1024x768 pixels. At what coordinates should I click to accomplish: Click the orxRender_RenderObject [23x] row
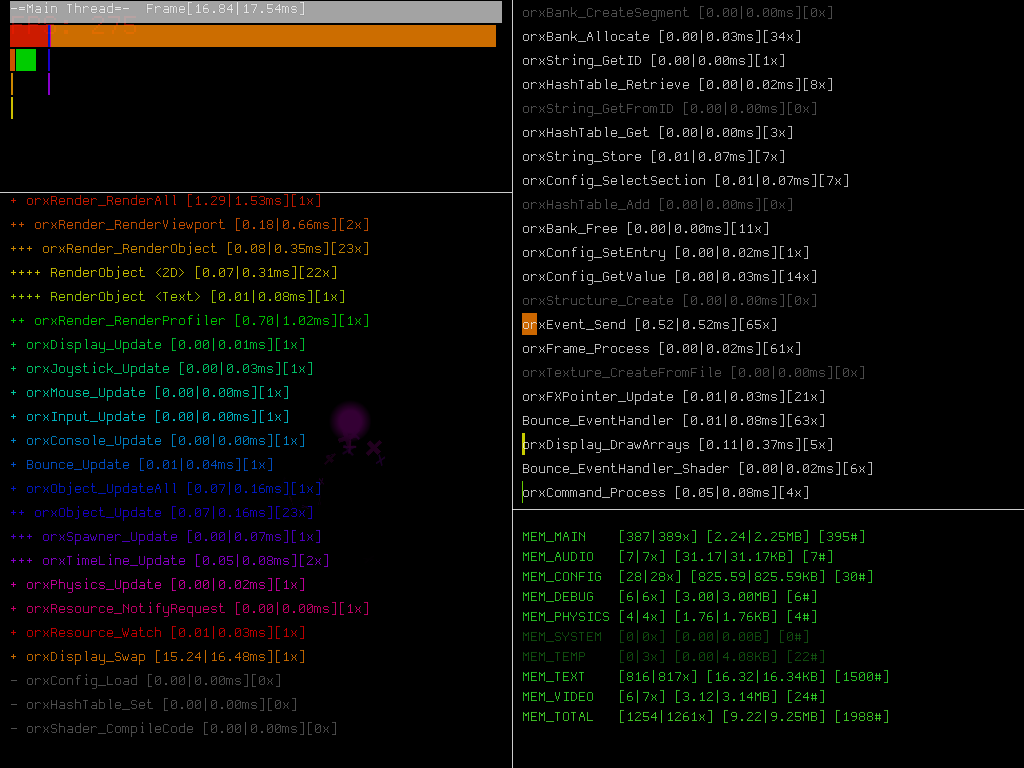pos(190,249)
